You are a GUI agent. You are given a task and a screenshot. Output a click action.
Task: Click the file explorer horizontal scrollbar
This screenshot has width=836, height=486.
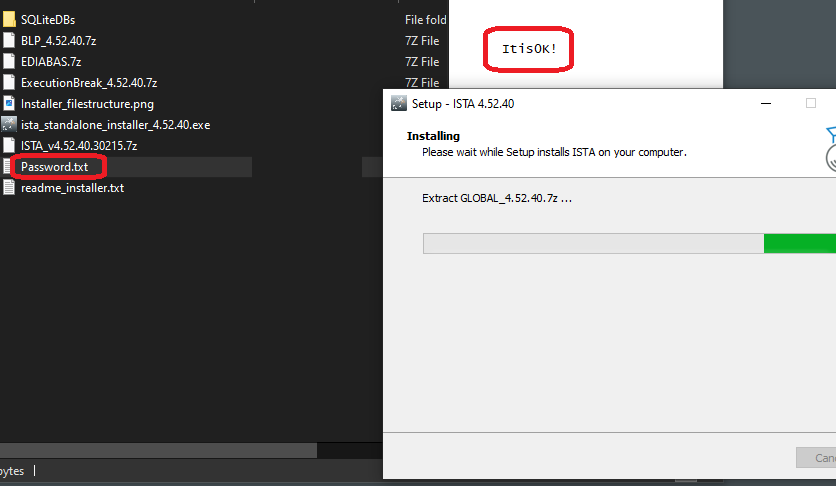[x=158, y=450]
